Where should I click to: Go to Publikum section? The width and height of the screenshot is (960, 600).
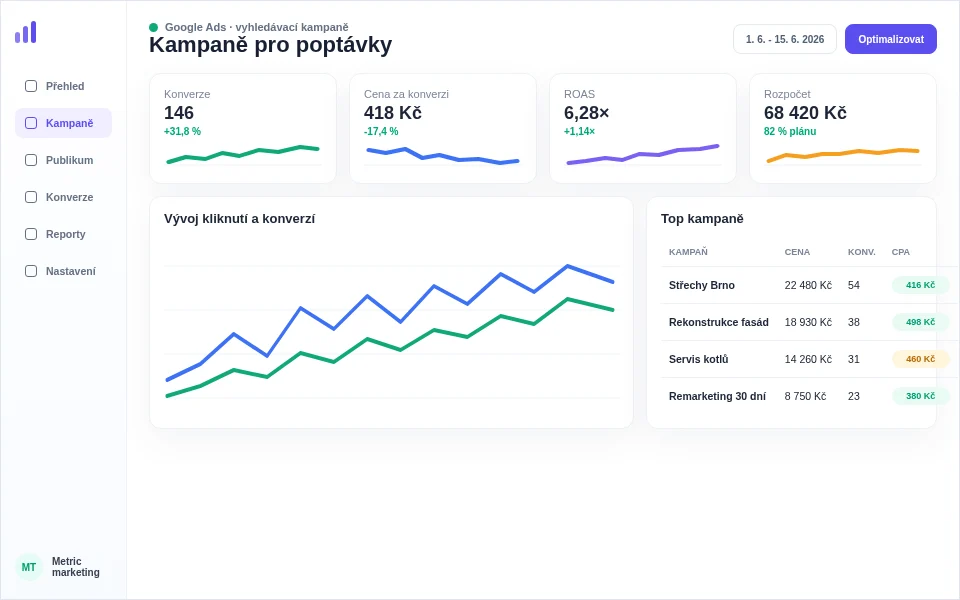64,160
